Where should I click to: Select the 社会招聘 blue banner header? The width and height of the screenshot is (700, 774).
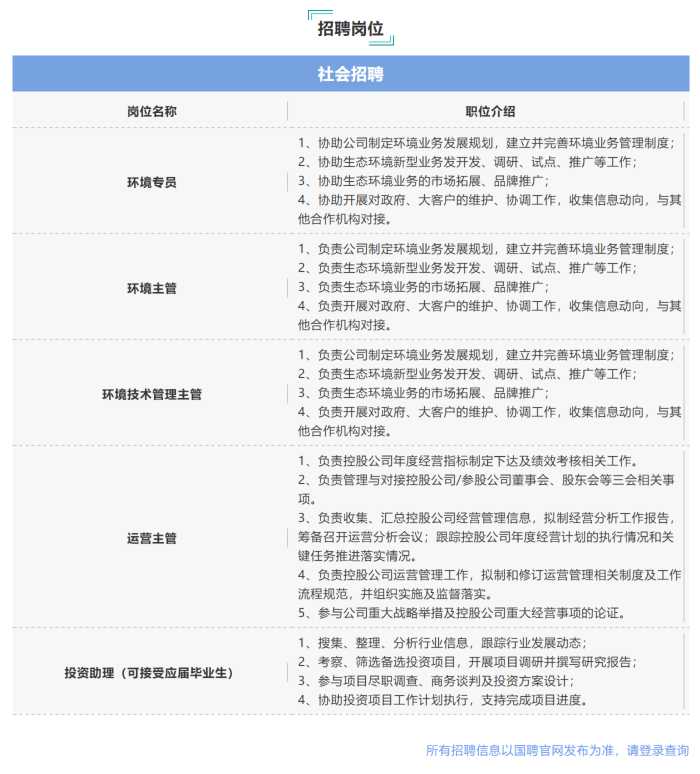pos(350,74)
